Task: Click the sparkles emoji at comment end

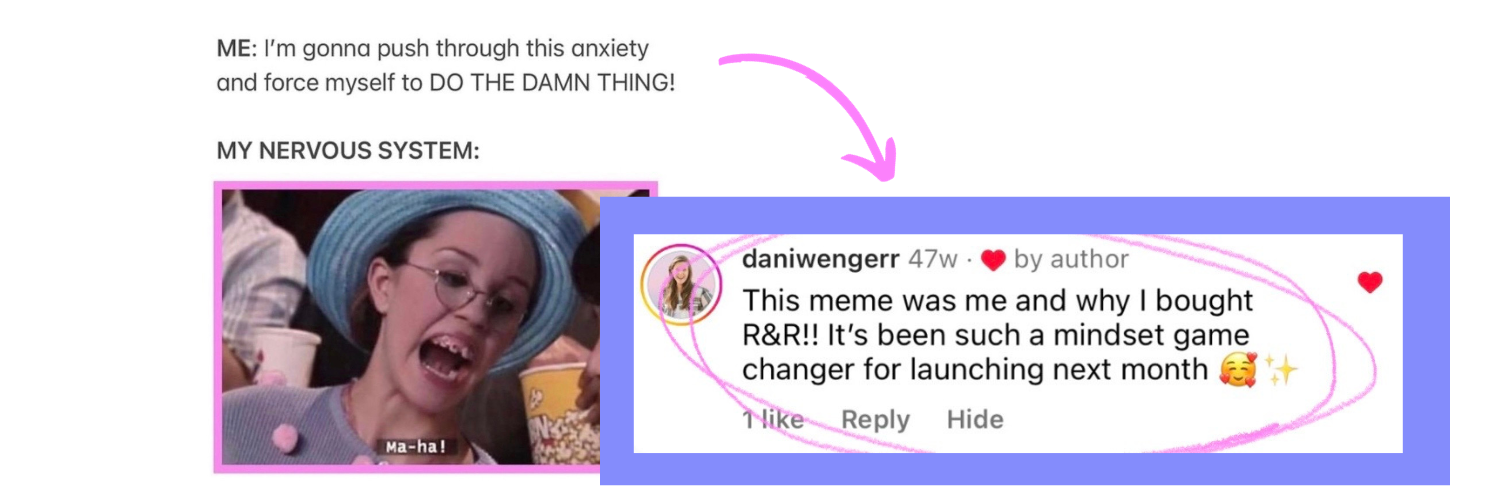Action: [1281, 370]
